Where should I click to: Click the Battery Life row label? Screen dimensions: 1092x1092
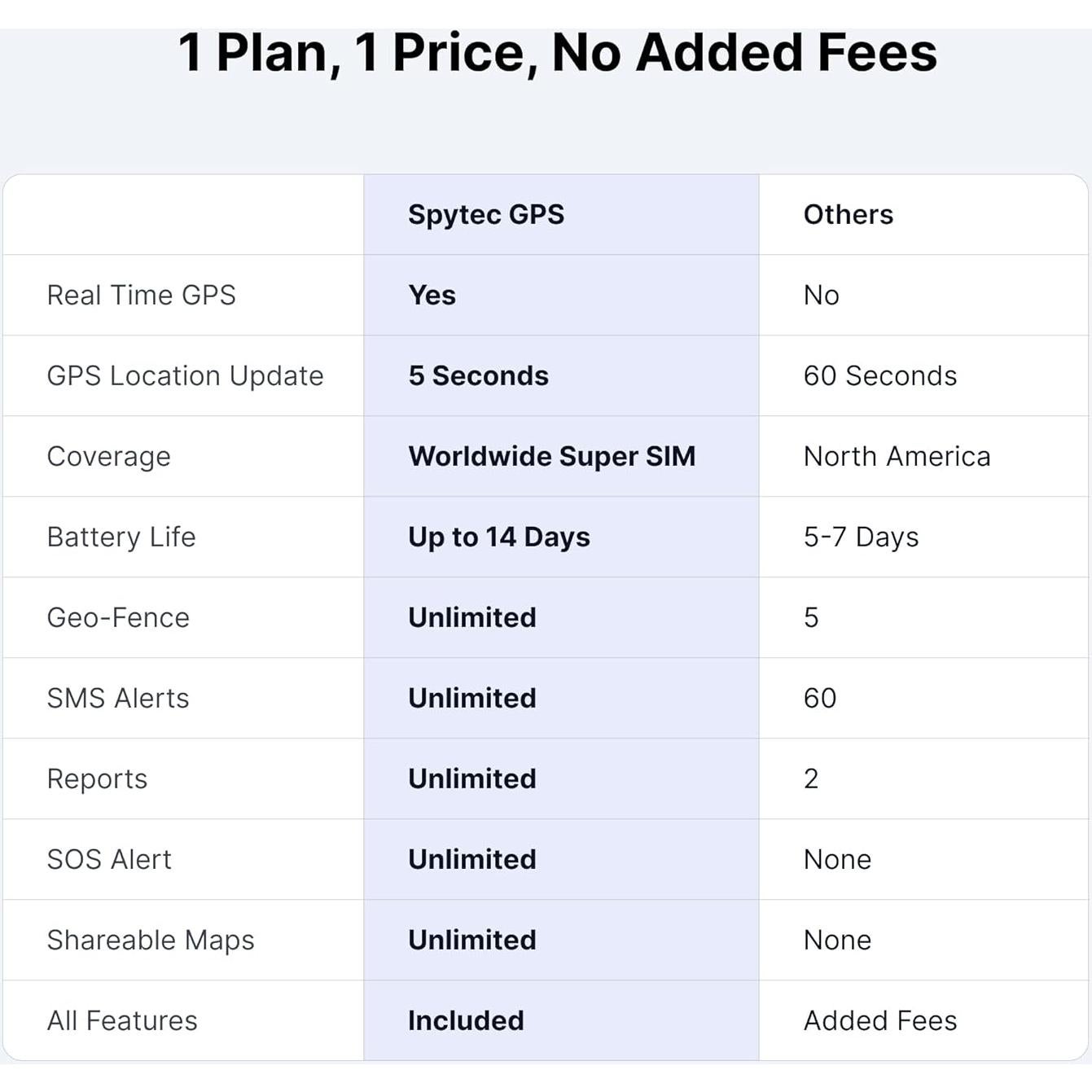point(121,537)
